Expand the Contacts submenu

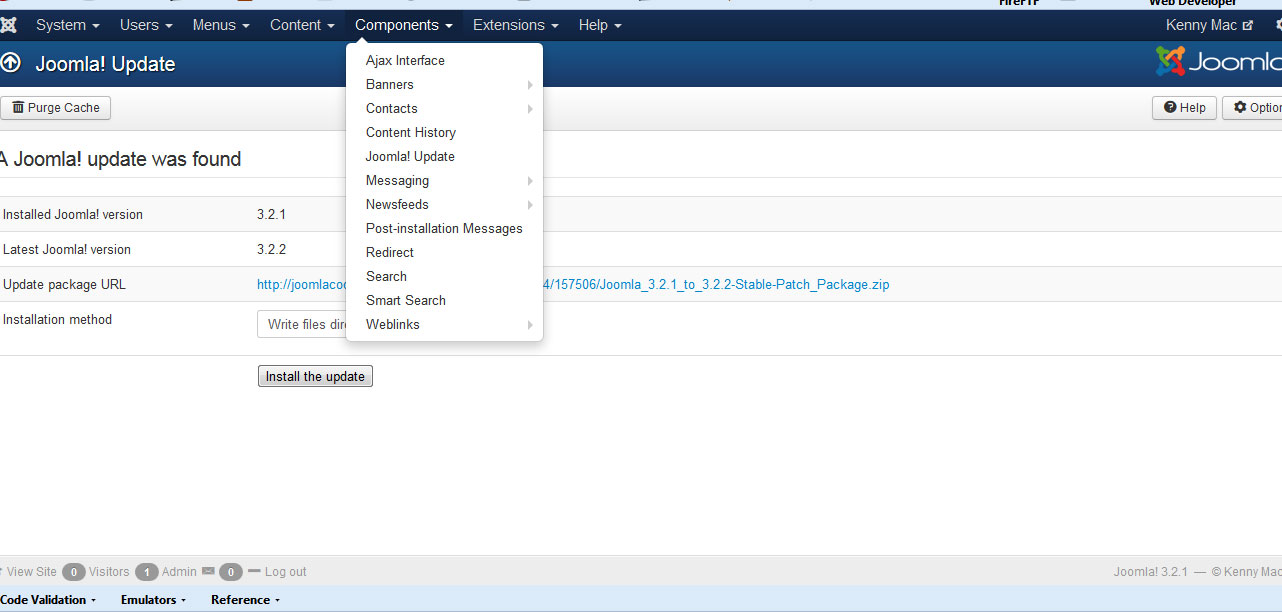click(444, 108)
